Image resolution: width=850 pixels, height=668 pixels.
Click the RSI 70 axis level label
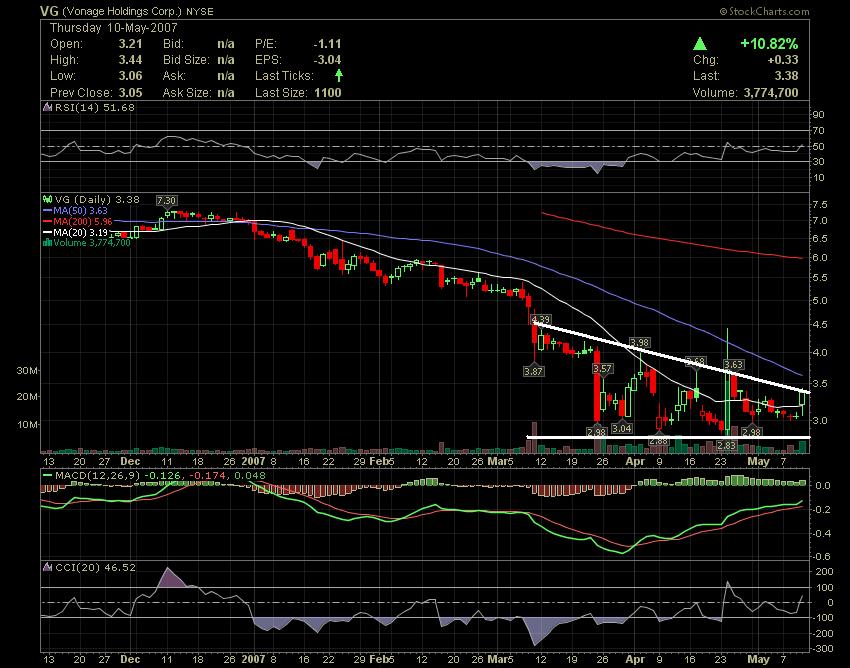click(x=818, y=131)
